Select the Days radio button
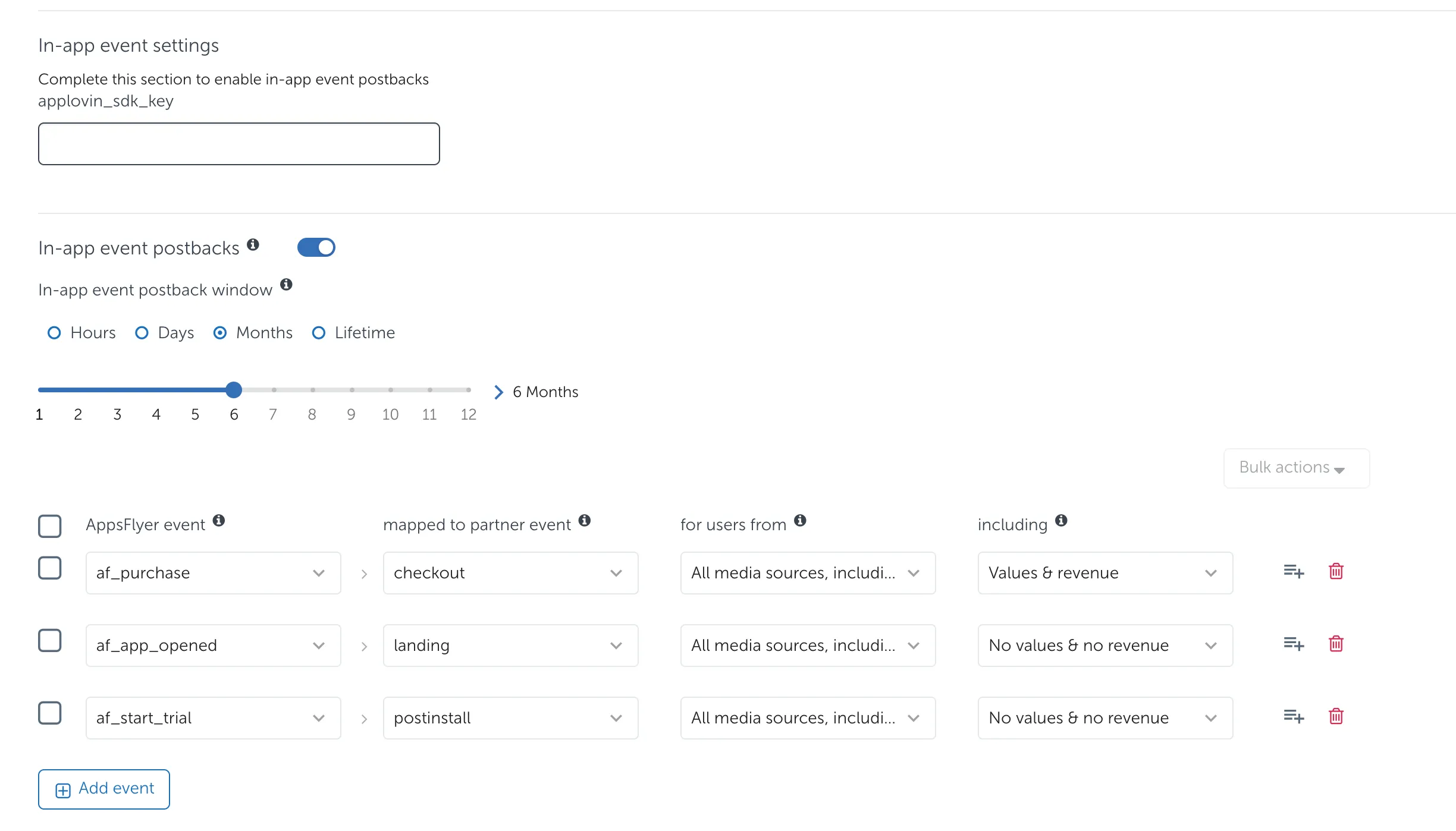 142,332
